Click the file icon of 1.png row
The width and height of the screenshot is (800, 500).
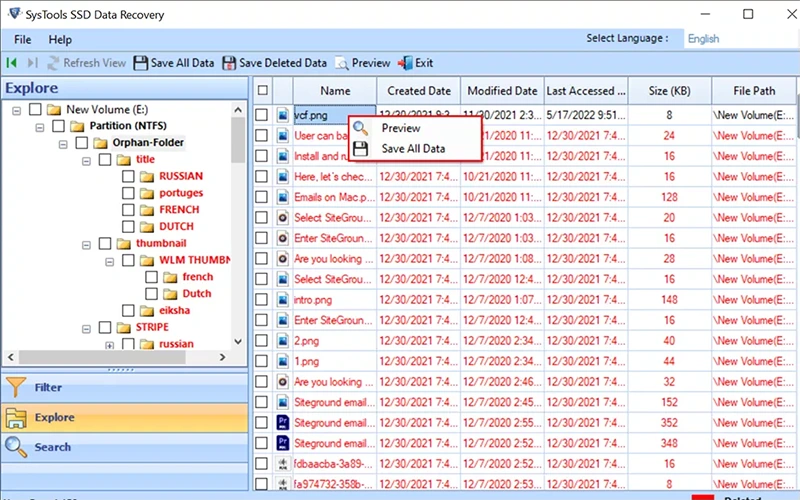tap(283, 361)
